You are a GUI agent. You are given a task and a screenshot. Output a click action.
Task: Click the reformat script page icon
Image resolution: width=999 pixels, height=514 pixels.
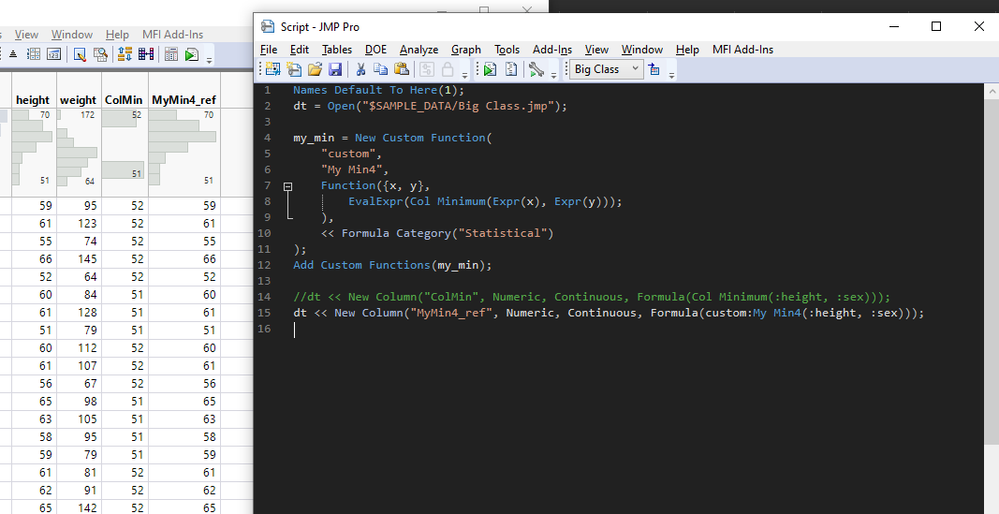pyautogui.click(x=511, y=69)
